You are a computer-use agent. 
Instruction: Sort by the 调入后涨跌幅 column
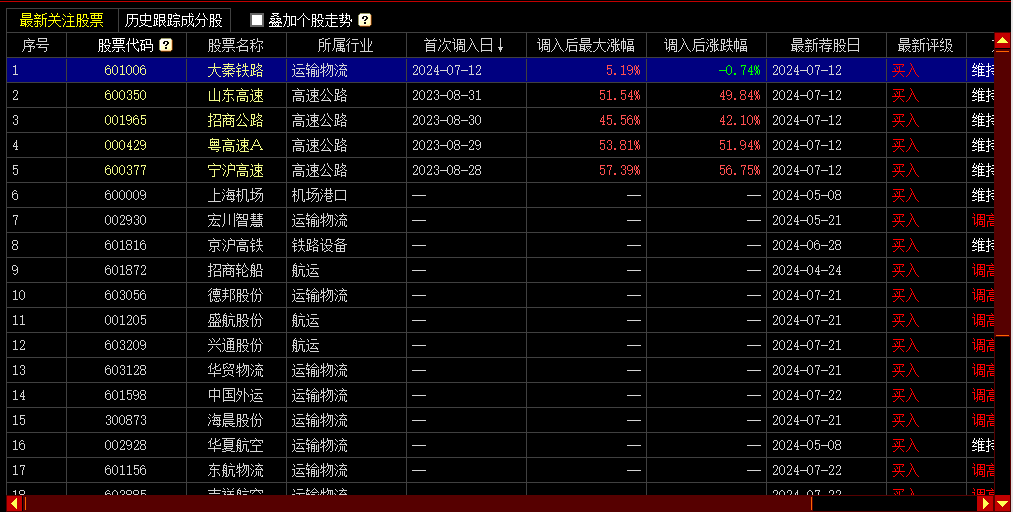(705, 45)
